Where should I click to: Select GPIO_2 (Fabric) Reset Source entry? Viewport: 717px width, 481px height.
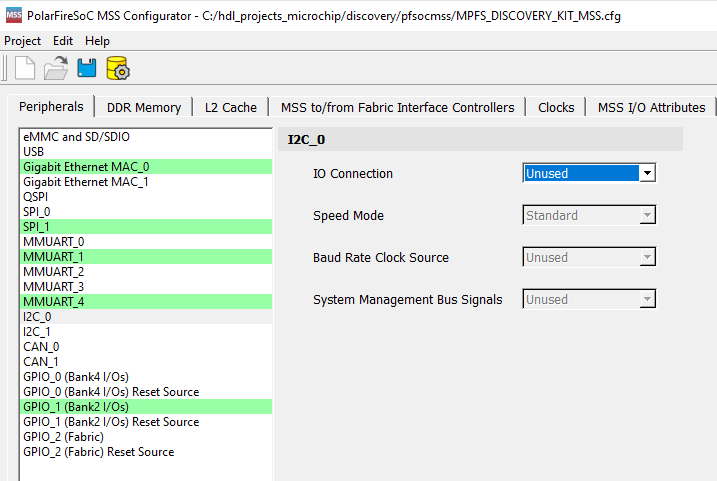98,452
